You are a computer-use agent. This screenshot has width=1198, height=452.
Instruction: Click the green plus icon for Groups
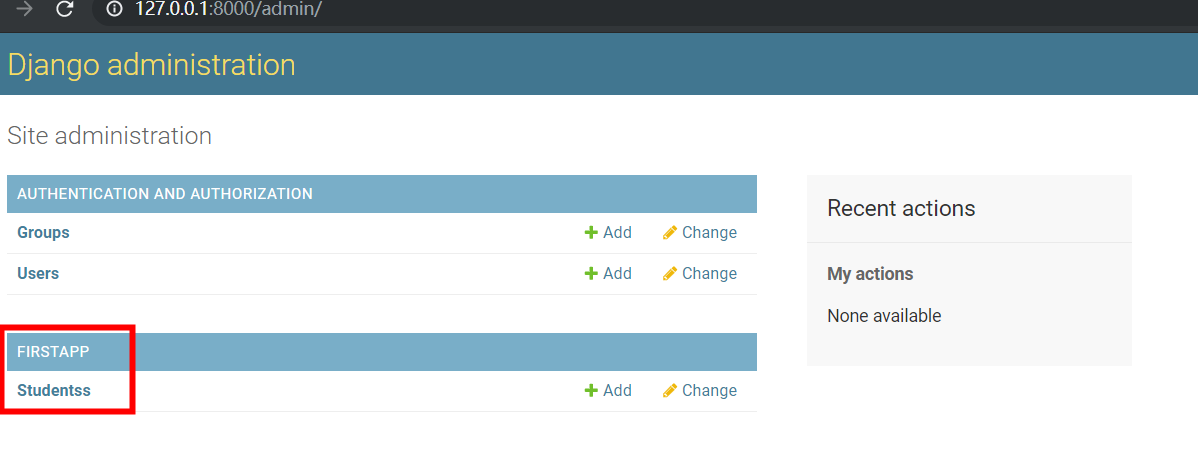tap(591, 232)
